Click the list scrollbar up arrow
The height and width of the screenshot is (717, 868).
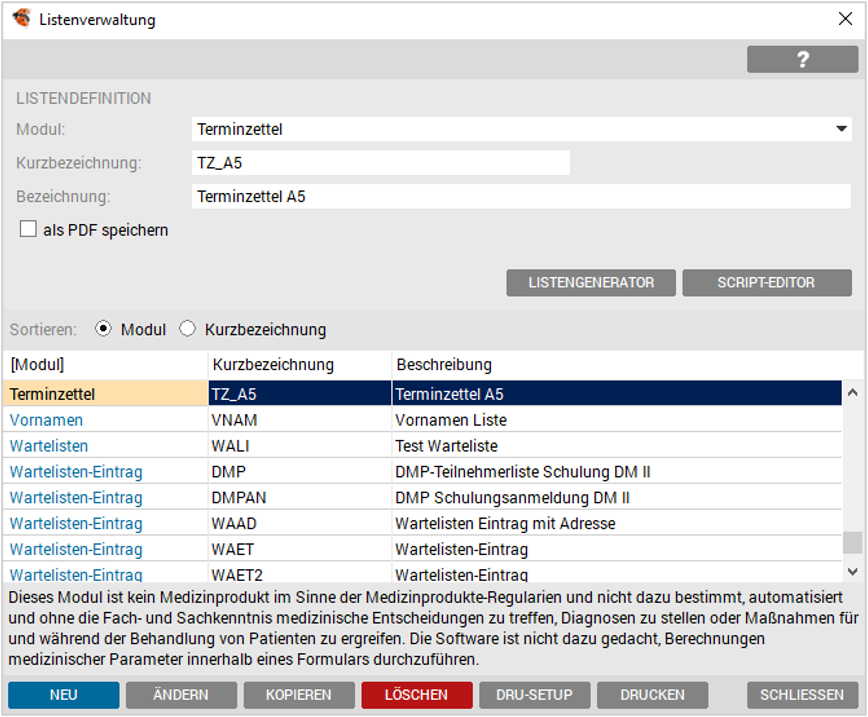point(852,393)
